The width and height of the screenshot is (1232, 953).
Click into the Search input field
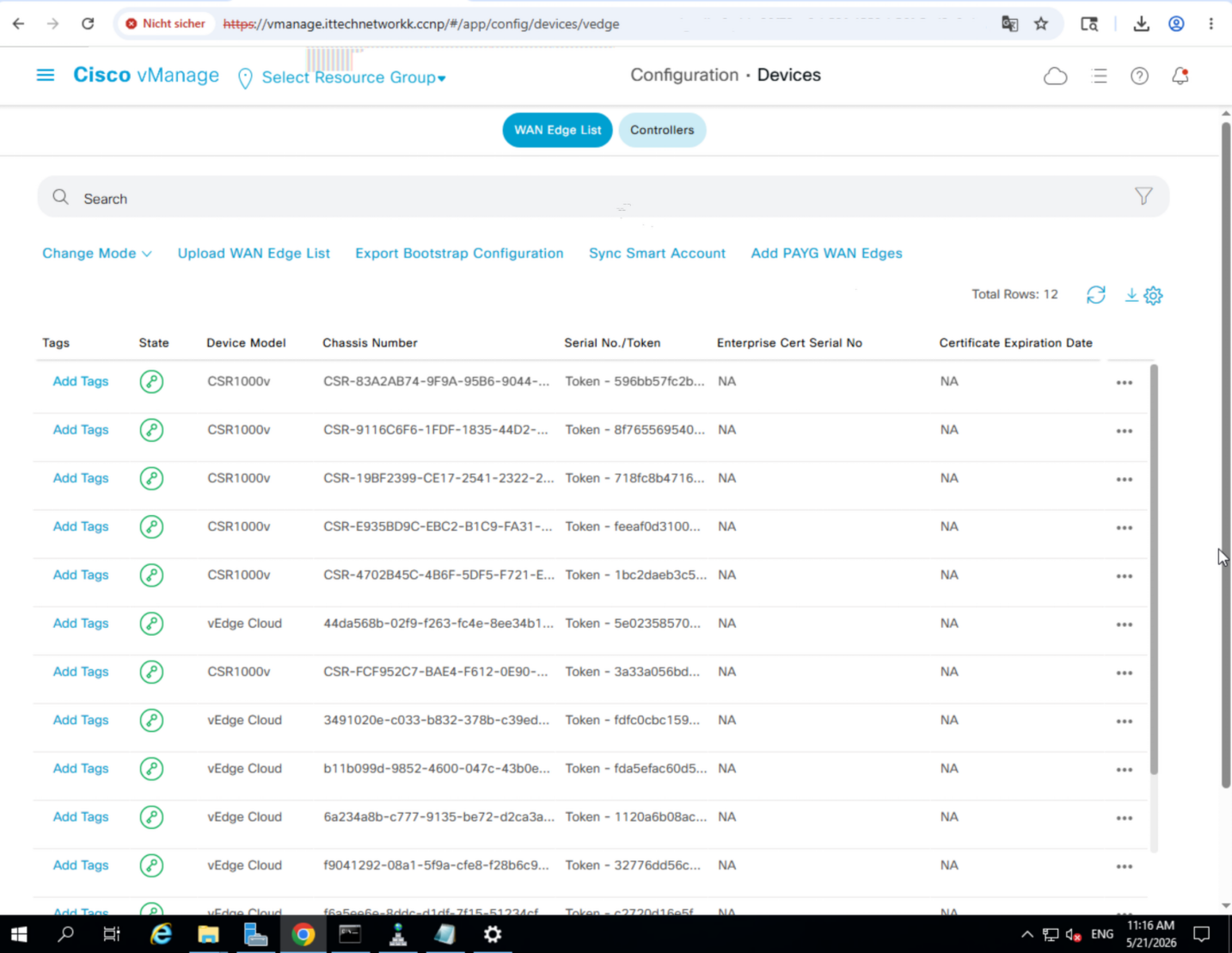[602, 198]
